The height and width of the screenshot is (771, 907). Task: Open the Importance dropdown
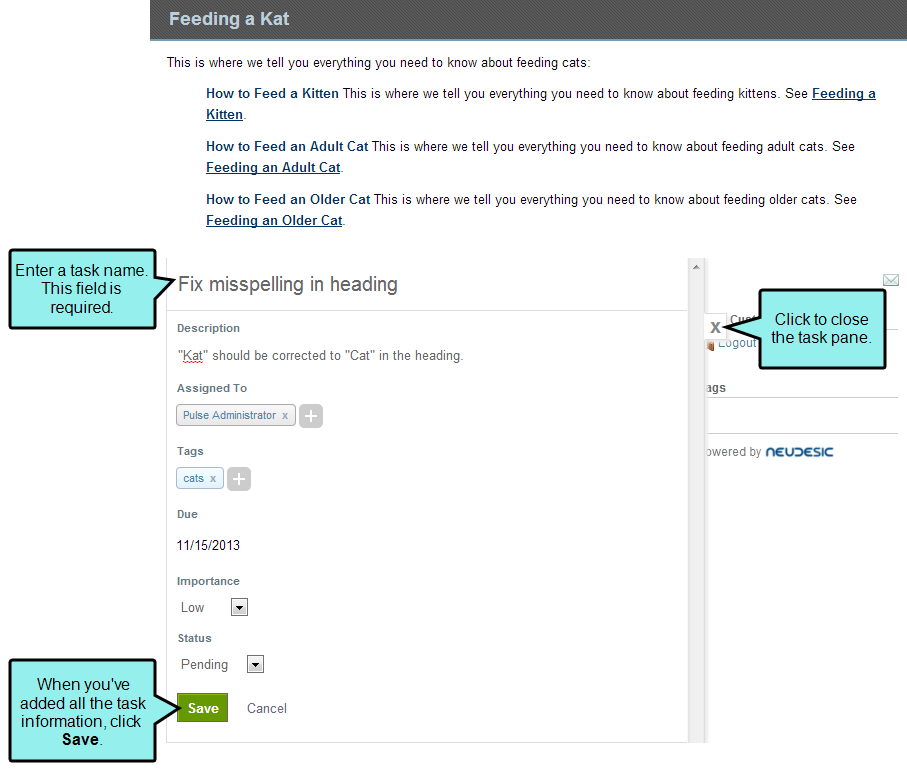(239, 607)
